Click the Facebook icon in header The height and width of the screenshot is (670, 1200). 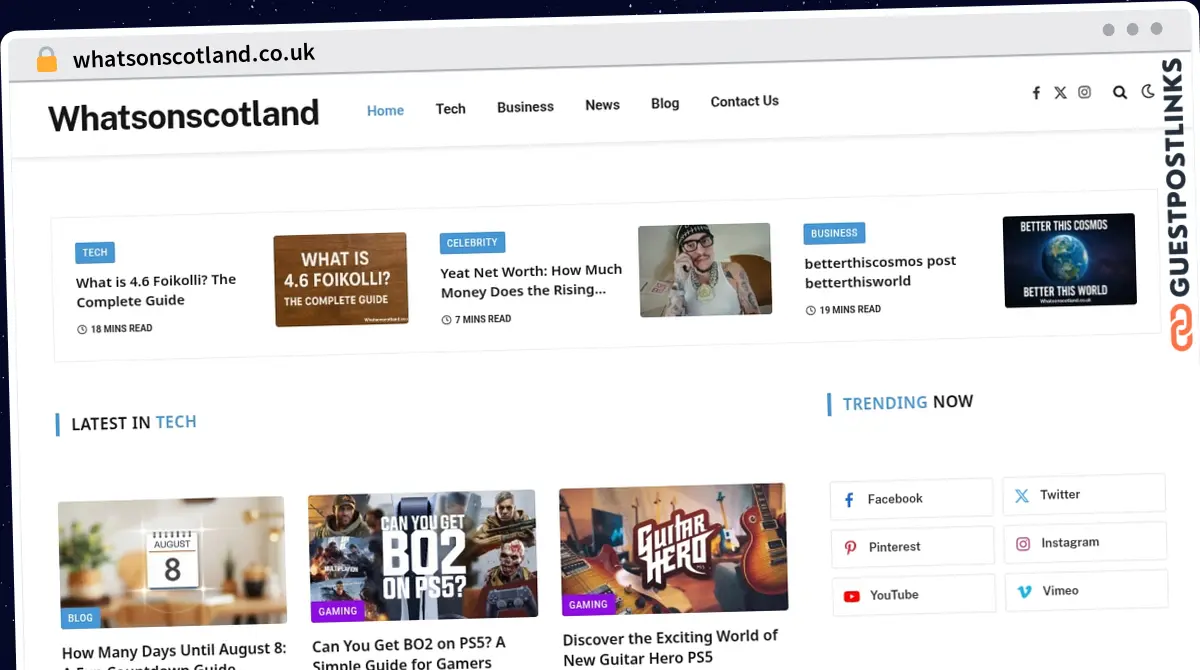[x=1036, y=93]
